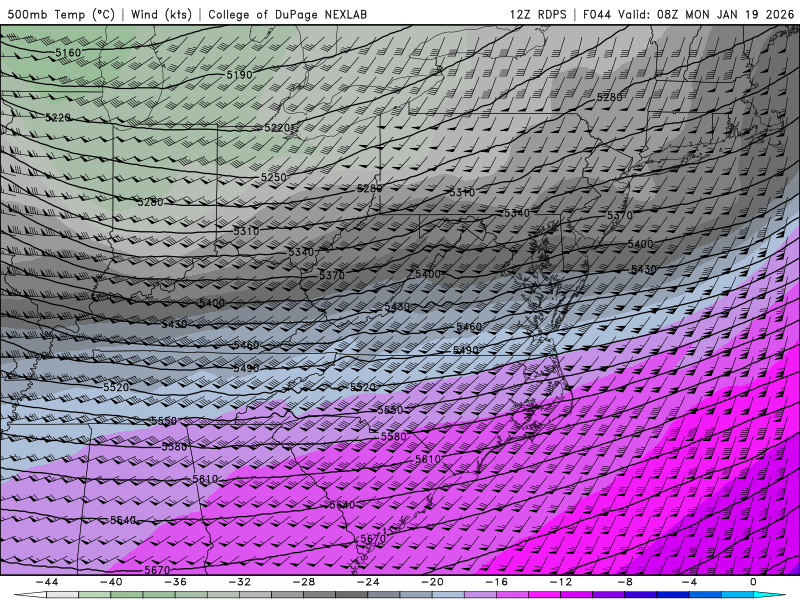Click the -32 legend value
This screenshot has width=800, height=600.
coord(239,582)
